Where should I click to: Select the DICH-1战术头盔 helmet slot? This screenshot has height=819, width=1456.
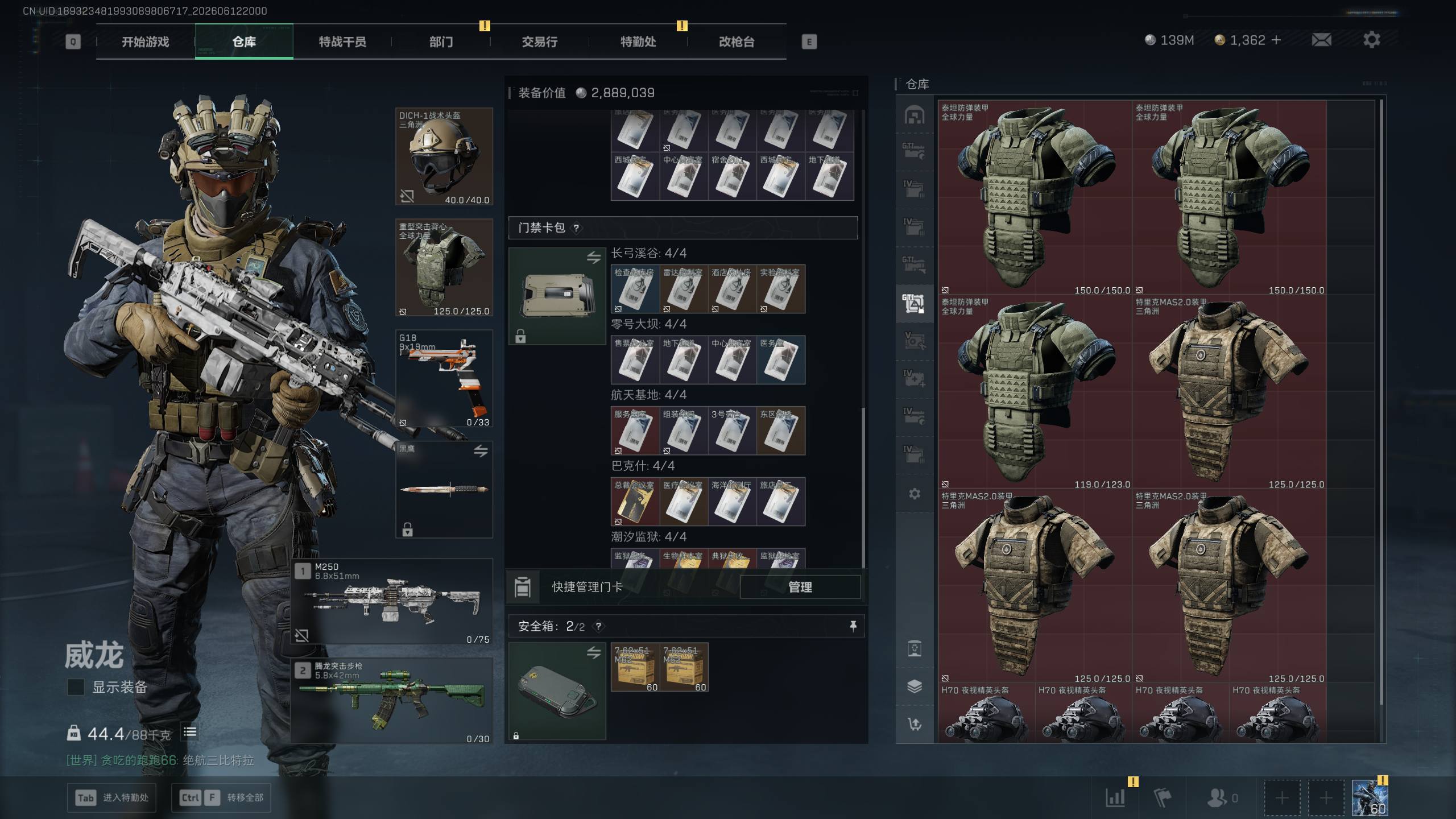tap(444, 156)
